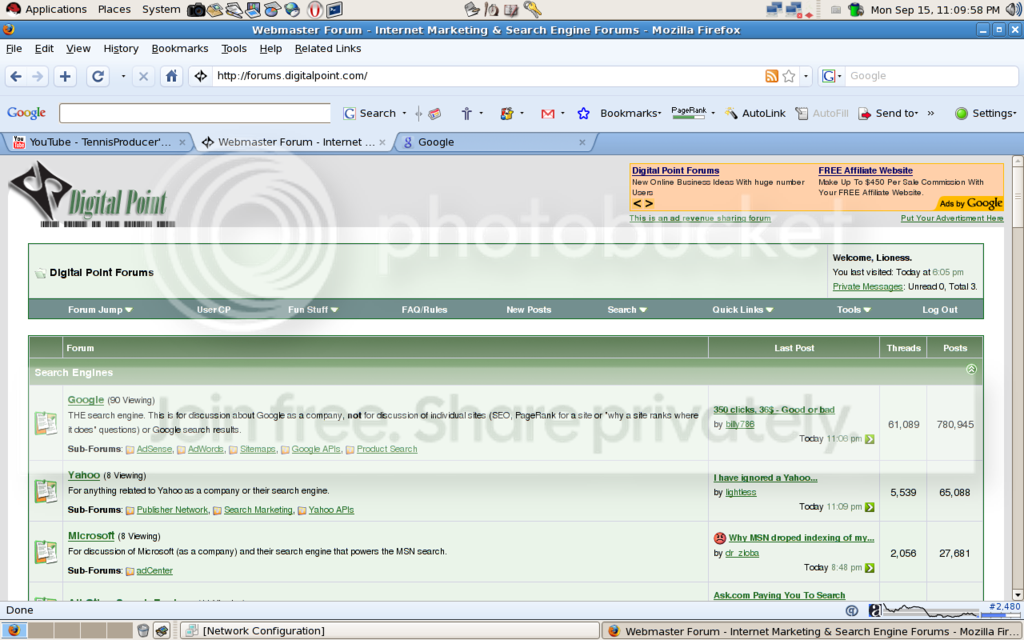Go to last post arrow in Microsoft forum row
Viewport: 1024px width, 640px height.
[x=869, y=568]
